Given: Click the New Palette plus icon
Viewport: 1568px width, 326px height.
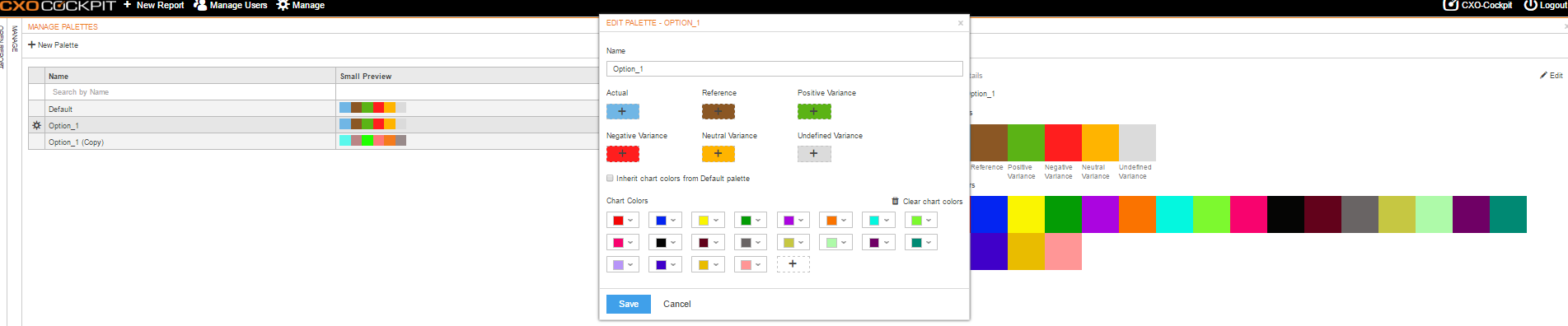Looking at the screenshot, I should [x=32, y=45].
